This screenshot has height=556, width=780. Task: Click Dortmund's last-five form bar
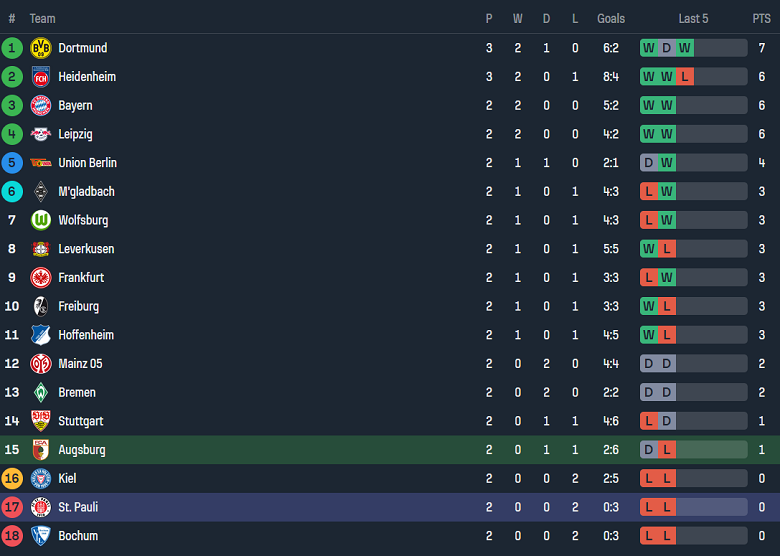pyautogui.click(x=693, y=48)
